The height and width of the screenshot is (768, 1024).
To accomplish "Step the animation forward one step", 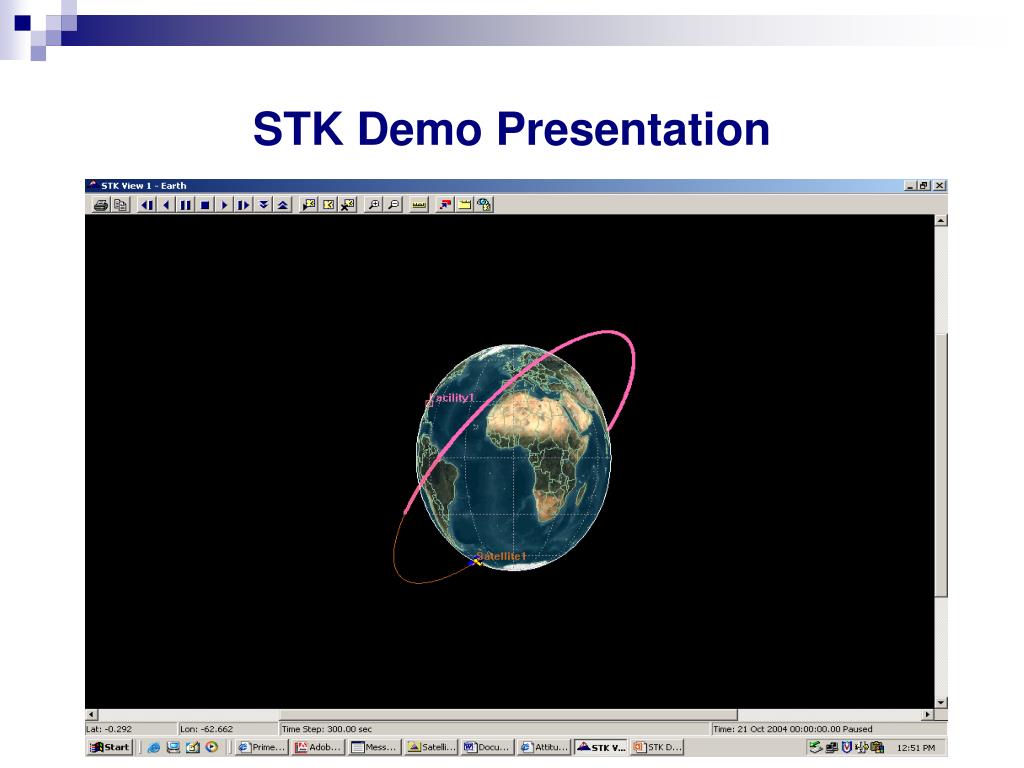I will pyautogui.click(x=244, y=205).
